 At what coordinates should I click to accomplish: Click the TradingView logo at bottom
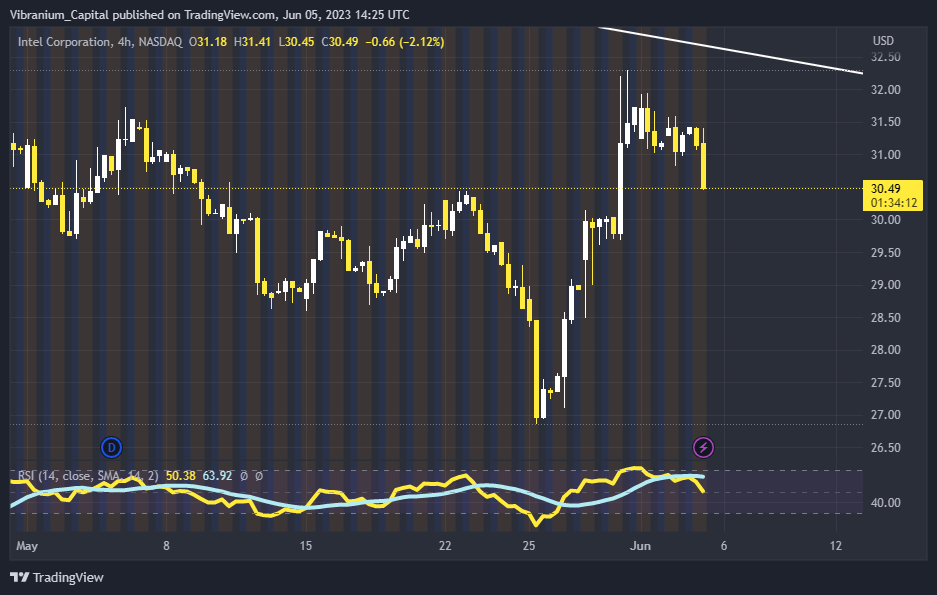pyautogui.click(x=57, y=577)
